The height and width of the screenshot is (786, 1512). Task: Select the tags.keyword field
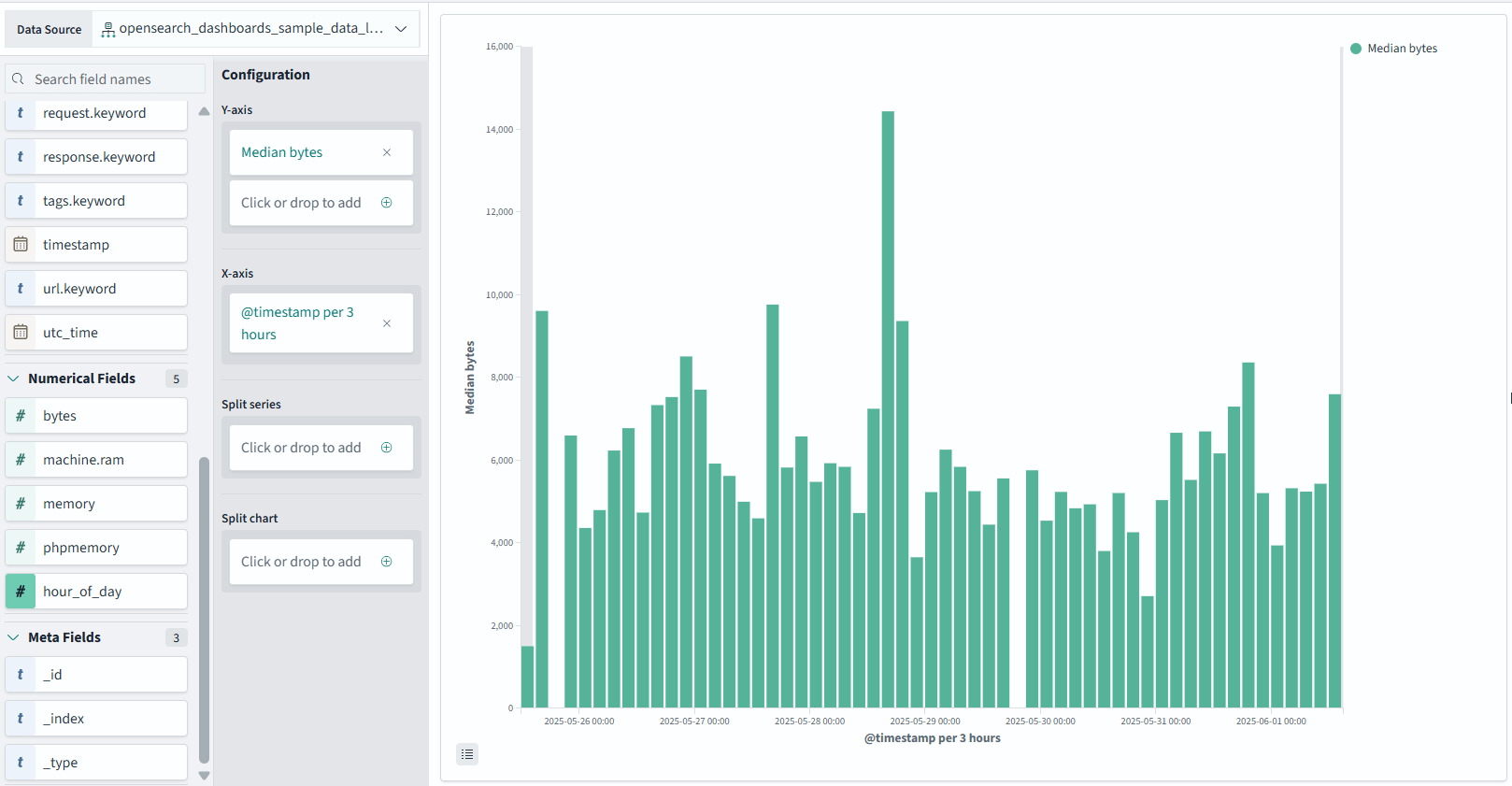click(x=96, y=201)
